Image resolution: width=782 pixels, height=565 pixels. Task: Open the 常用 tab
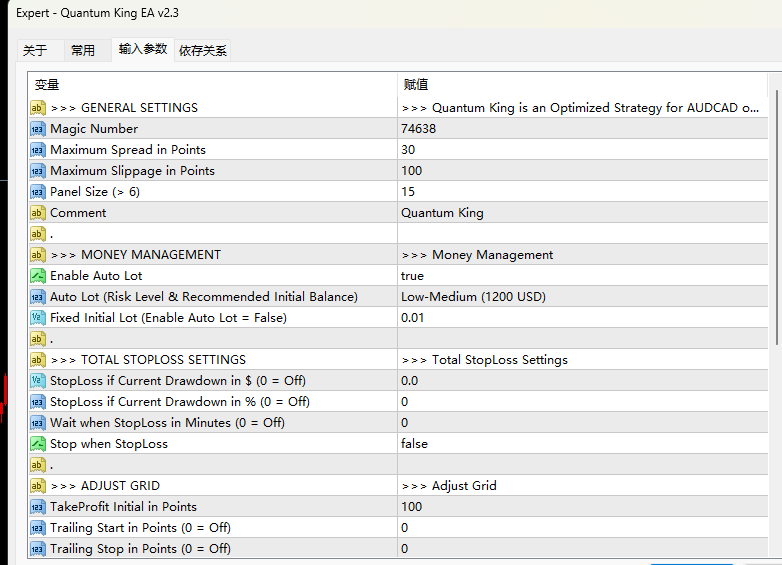[x=83, y=50]
